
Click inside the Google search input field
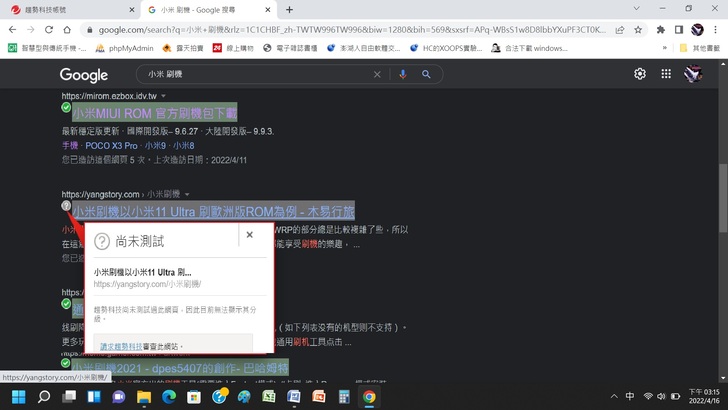coord(250,74)
